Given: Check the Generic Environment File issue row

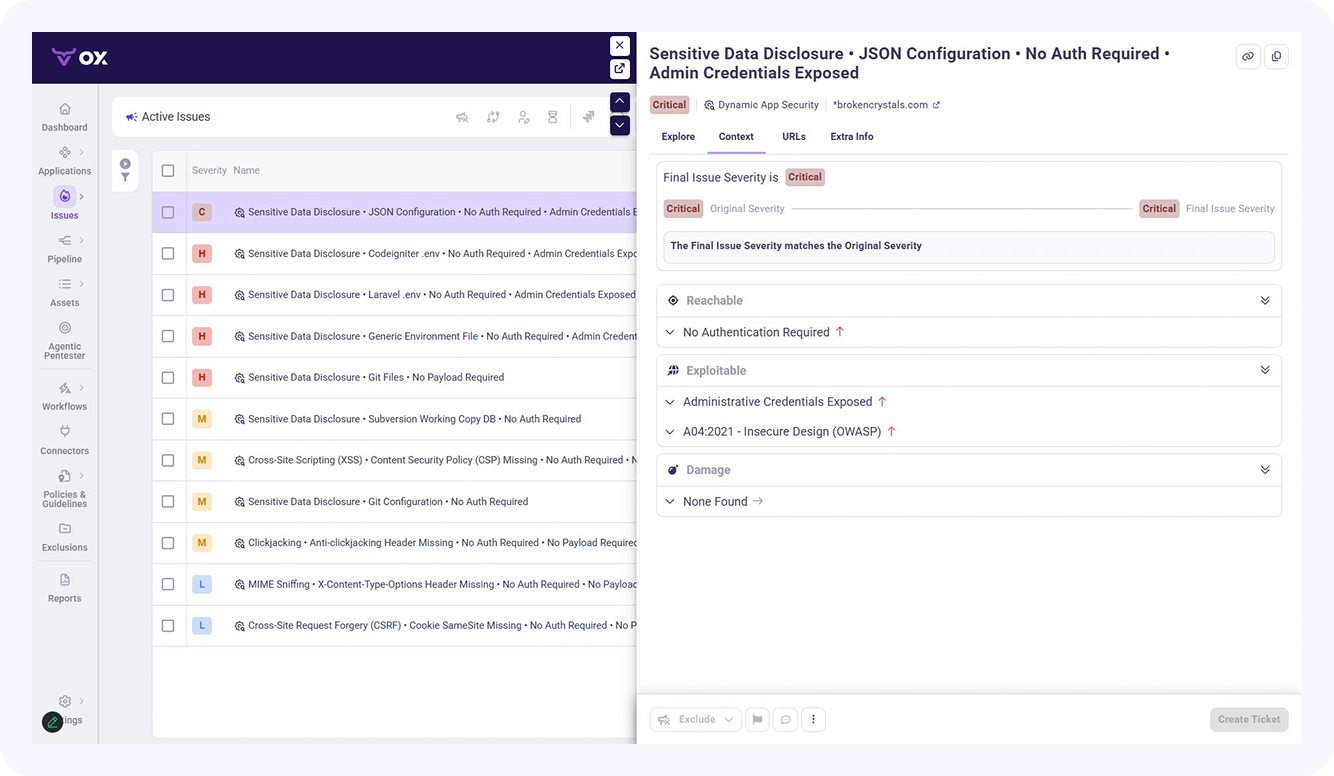Looking at the screenshot, I should pyautogui.click(x=168, y=336).
